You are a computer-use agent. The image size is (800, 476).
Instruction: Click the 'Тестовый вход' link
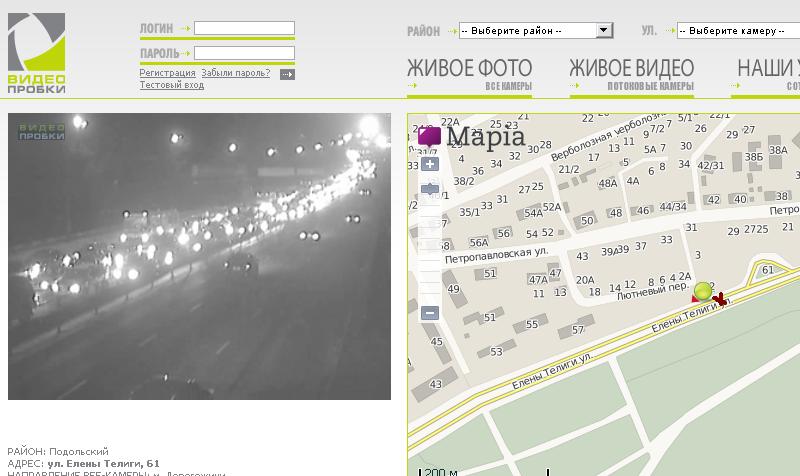171,85
